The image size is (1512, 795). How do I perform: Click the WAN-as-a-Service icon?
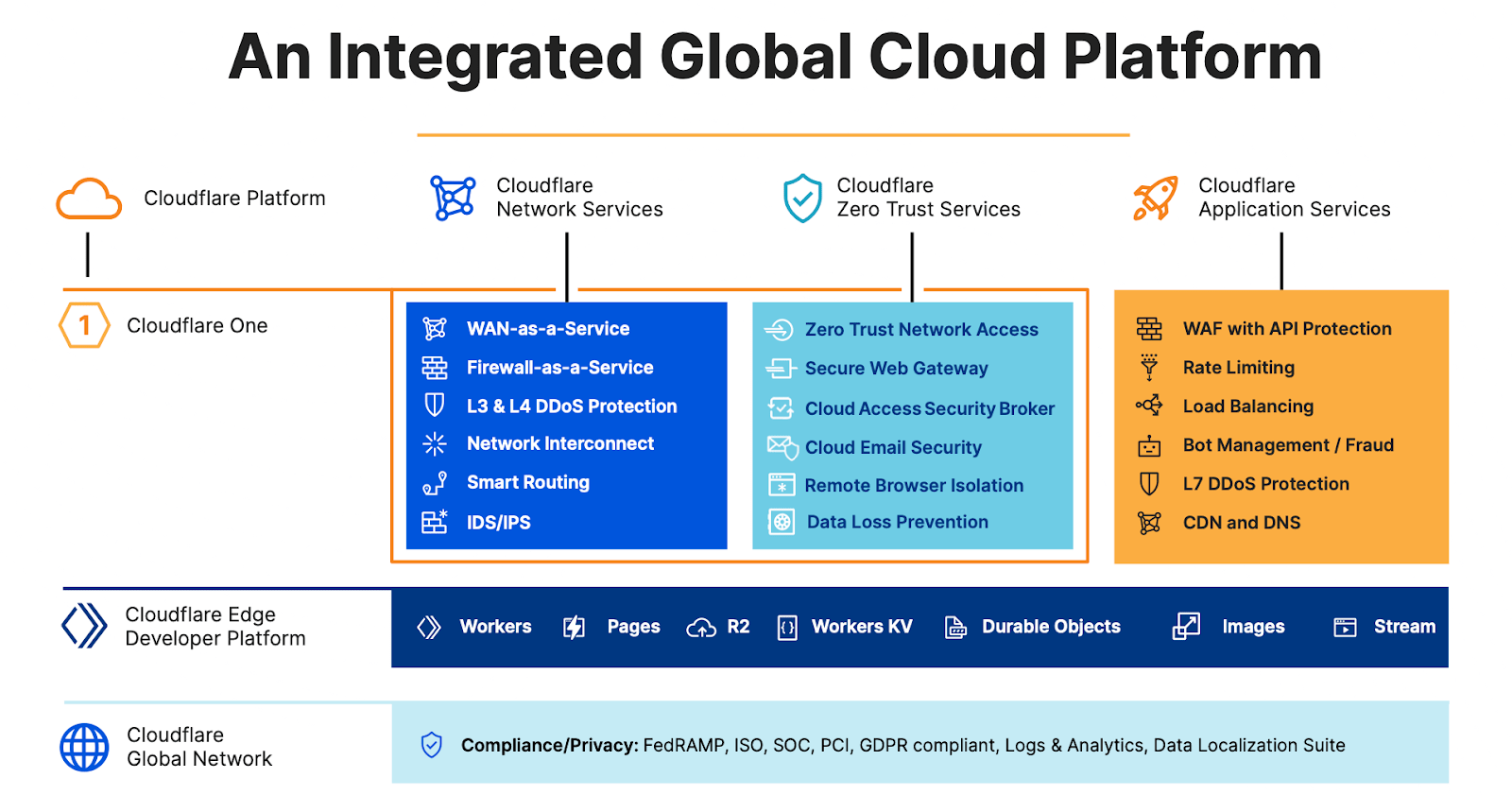tap(435, 328)
